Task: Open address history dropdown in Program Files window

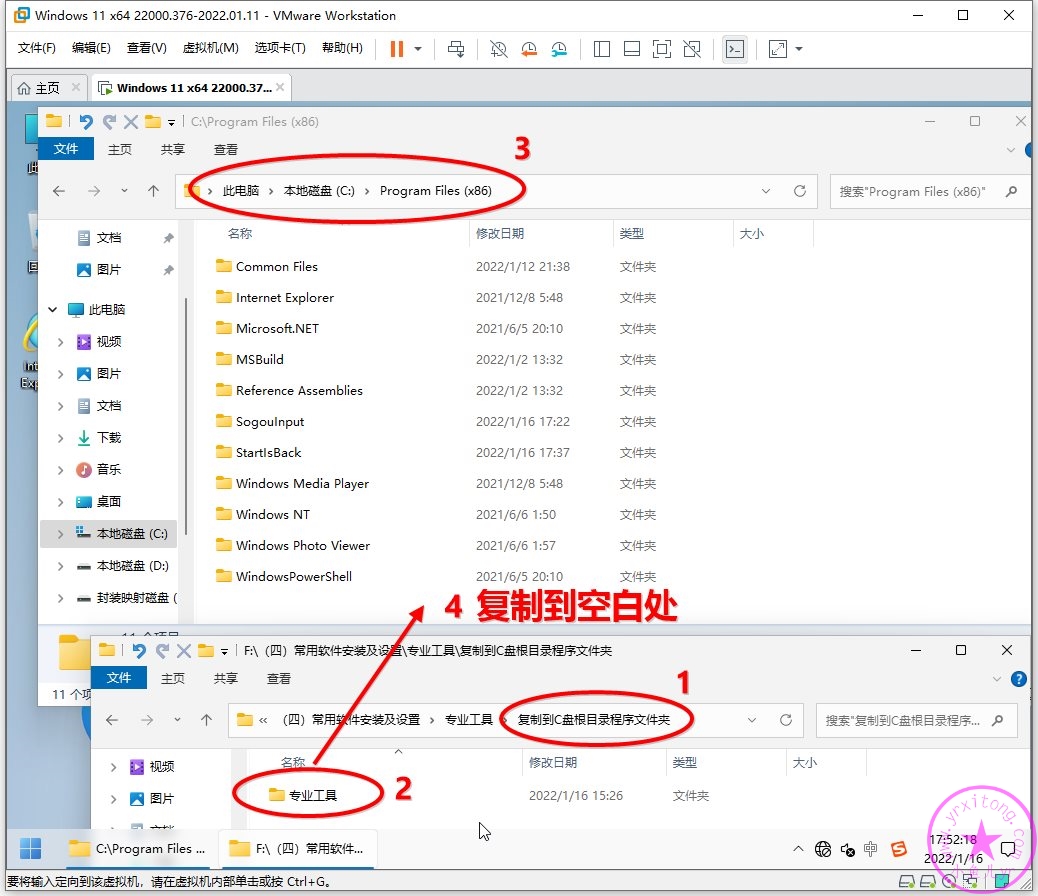Action: [x=766, y=191]
